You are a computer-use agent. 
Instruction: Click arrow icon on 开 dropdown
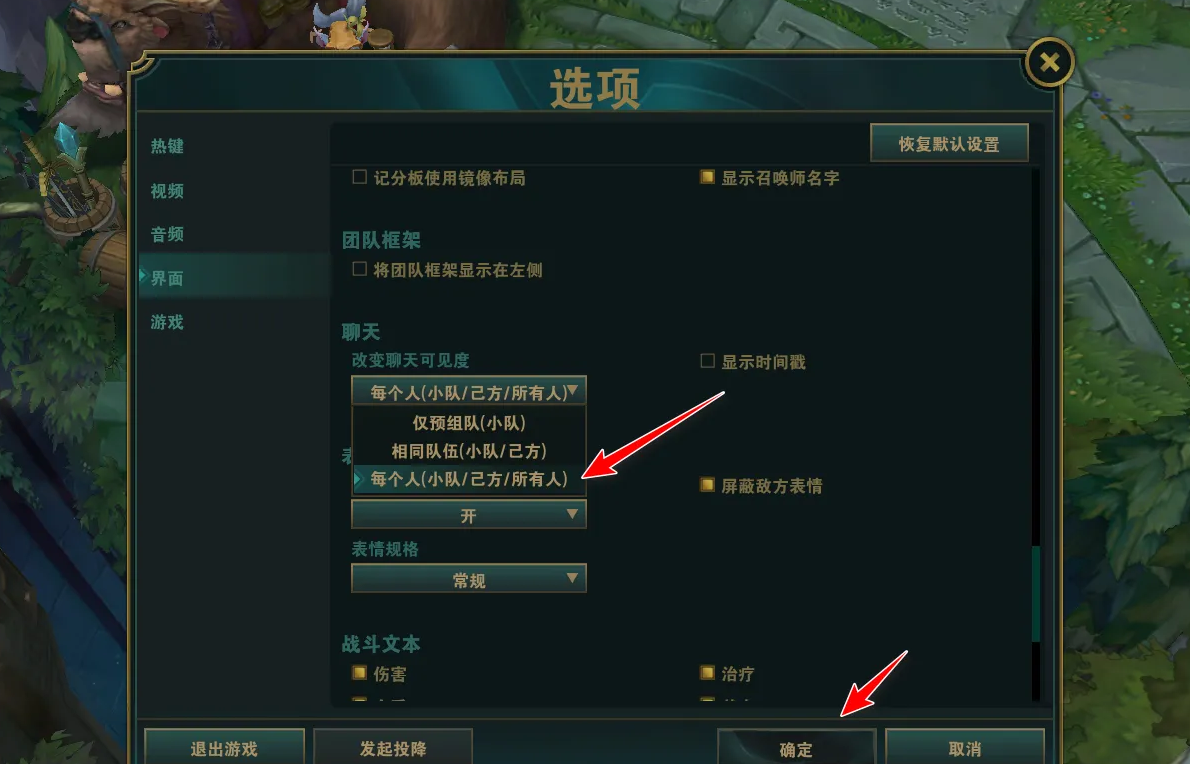click(572, 514)
